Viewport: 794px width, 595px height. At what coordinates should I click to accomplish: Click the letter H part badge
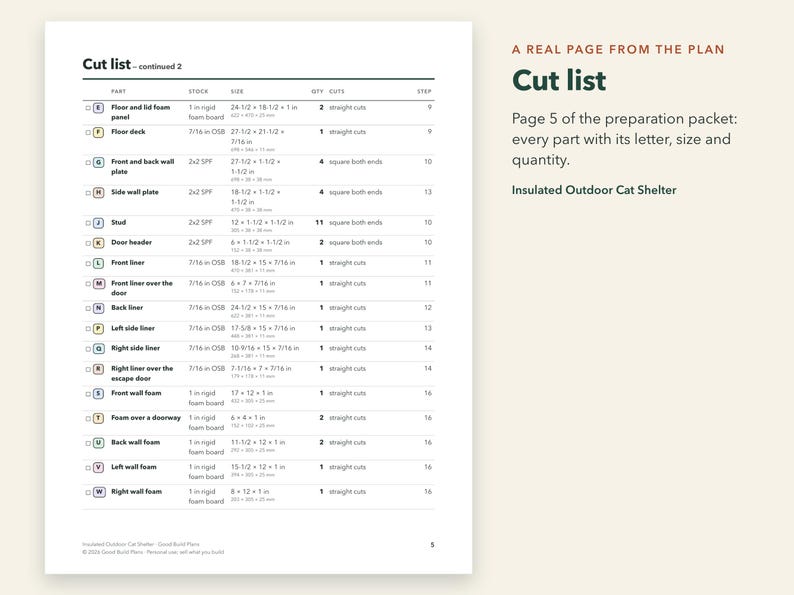[99, 192]
